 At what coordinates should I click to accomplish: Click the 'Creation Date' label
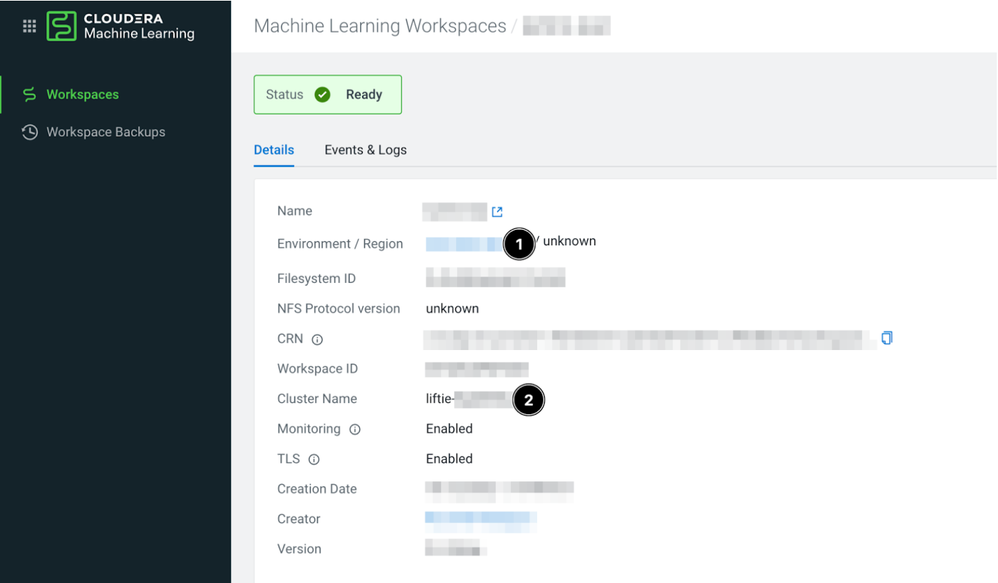pyautogui.click(x=317, y=489)
